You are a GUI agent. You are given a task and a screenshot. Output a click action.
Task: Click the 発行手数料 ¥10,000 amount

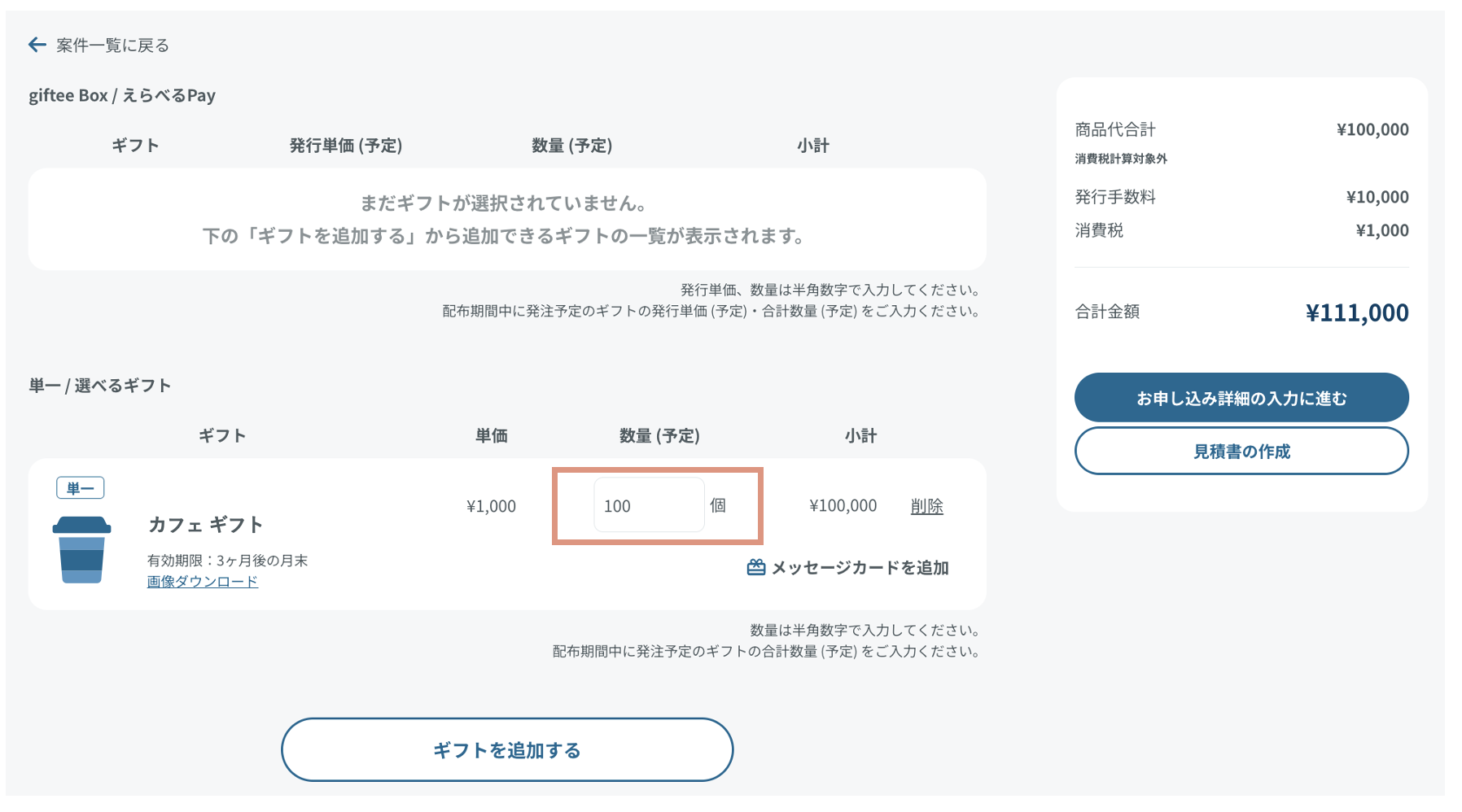click(1377, 197)
